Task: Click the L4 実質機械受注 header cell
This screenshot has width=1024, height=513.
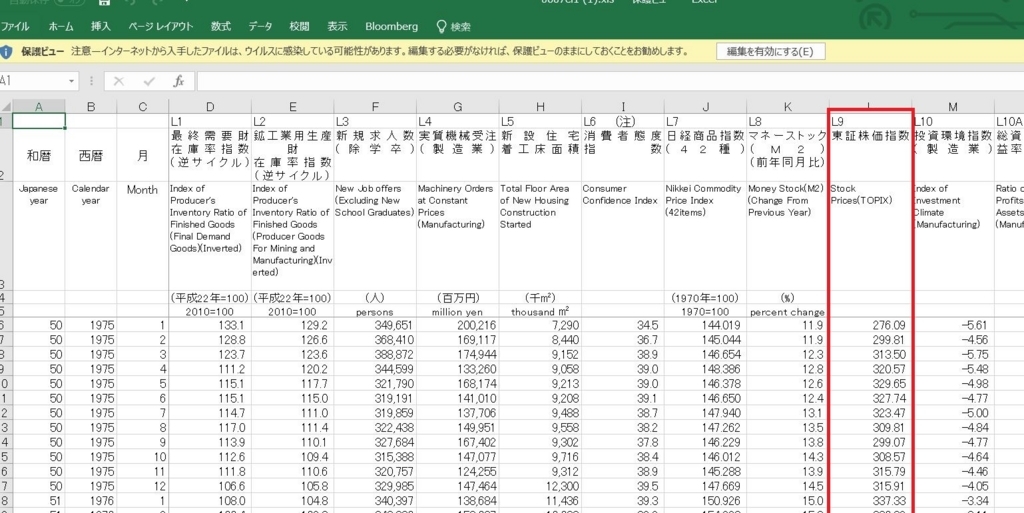Action: tap(458, 155)
